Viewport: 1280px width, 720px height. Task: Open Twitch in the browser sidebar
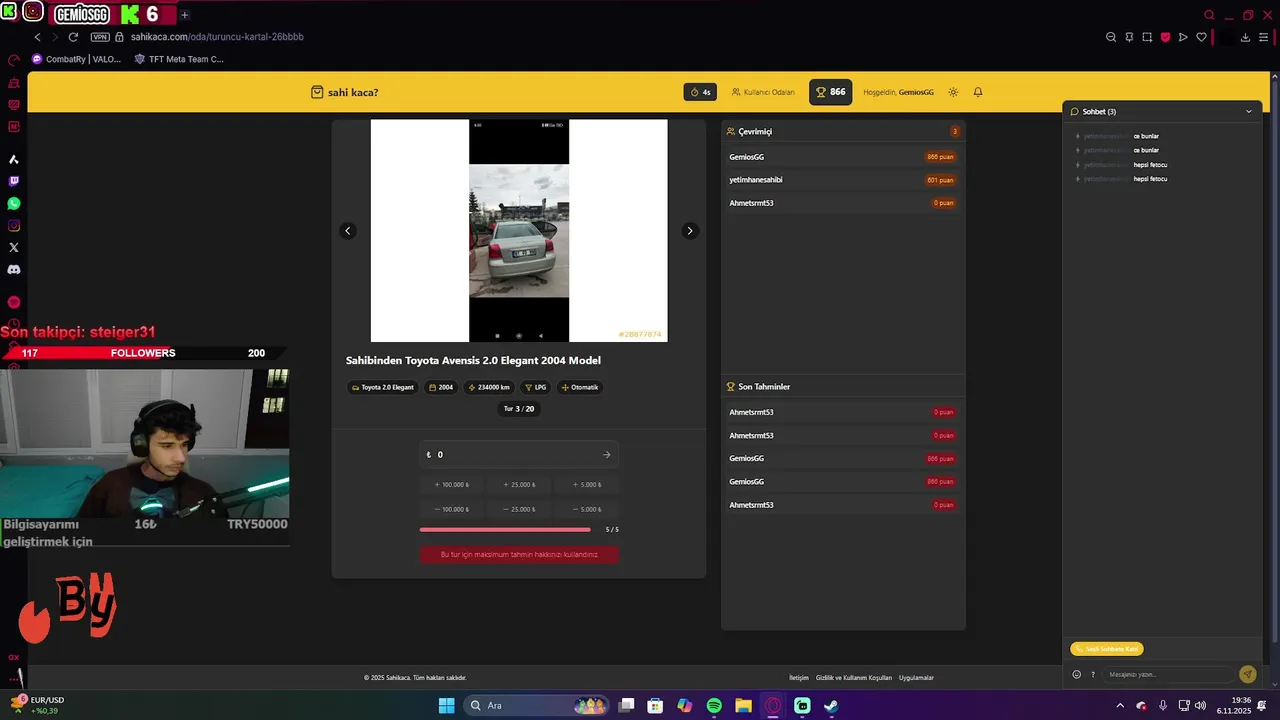click(14, 181)
